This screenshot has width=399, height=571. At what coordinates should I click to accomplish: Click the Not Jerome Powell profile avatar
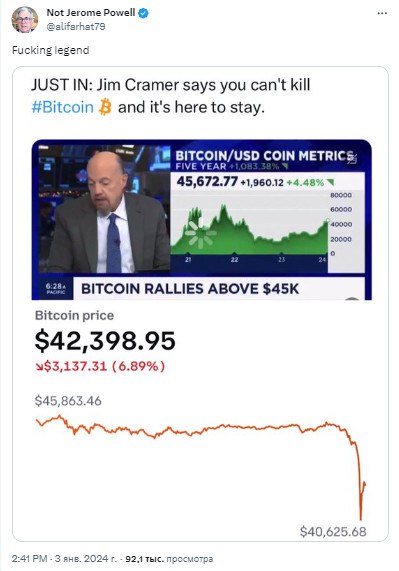(x=25, y=20)
